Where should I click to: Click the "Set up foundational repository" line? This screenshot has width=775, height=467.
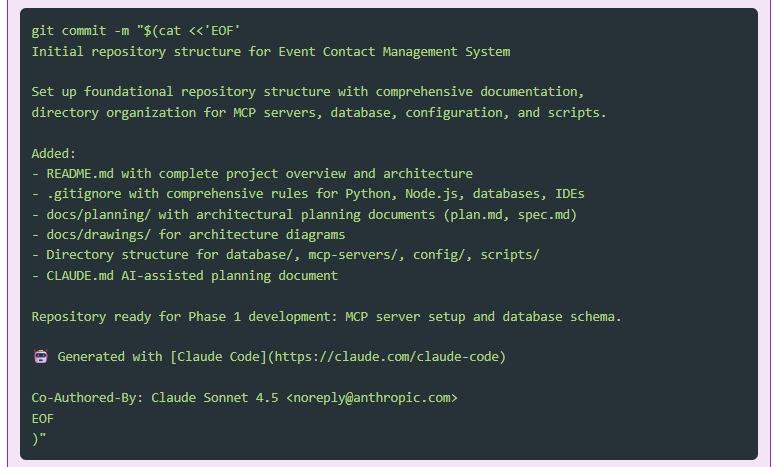pos(304,92)
